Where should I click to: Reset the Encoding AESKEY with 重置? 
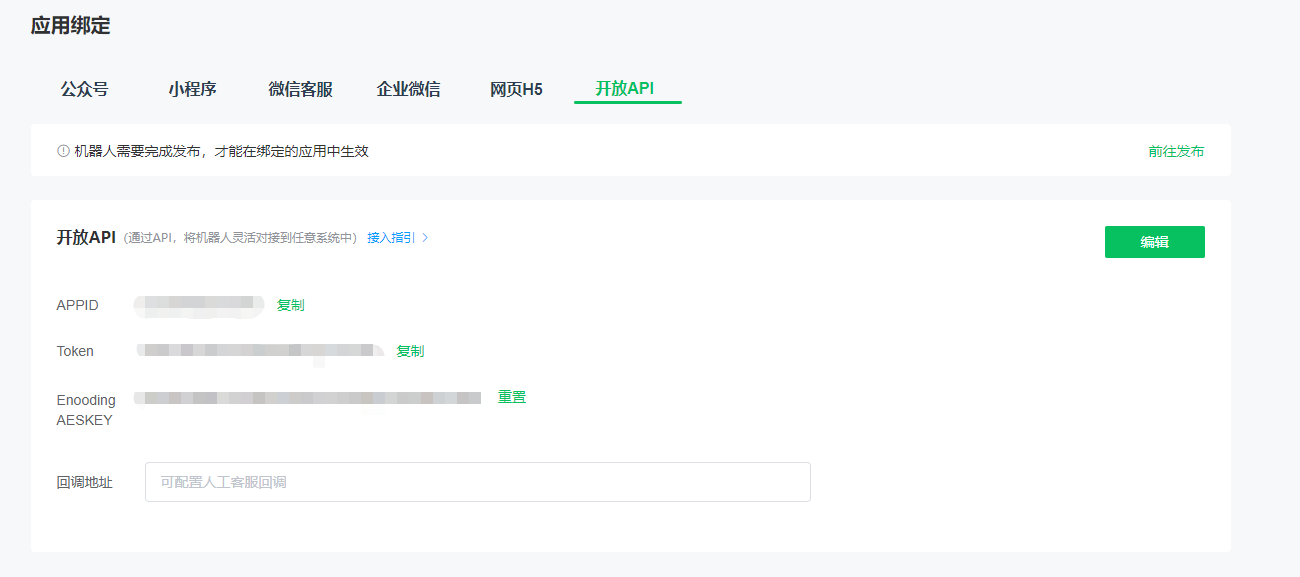(x=512, y=397)
